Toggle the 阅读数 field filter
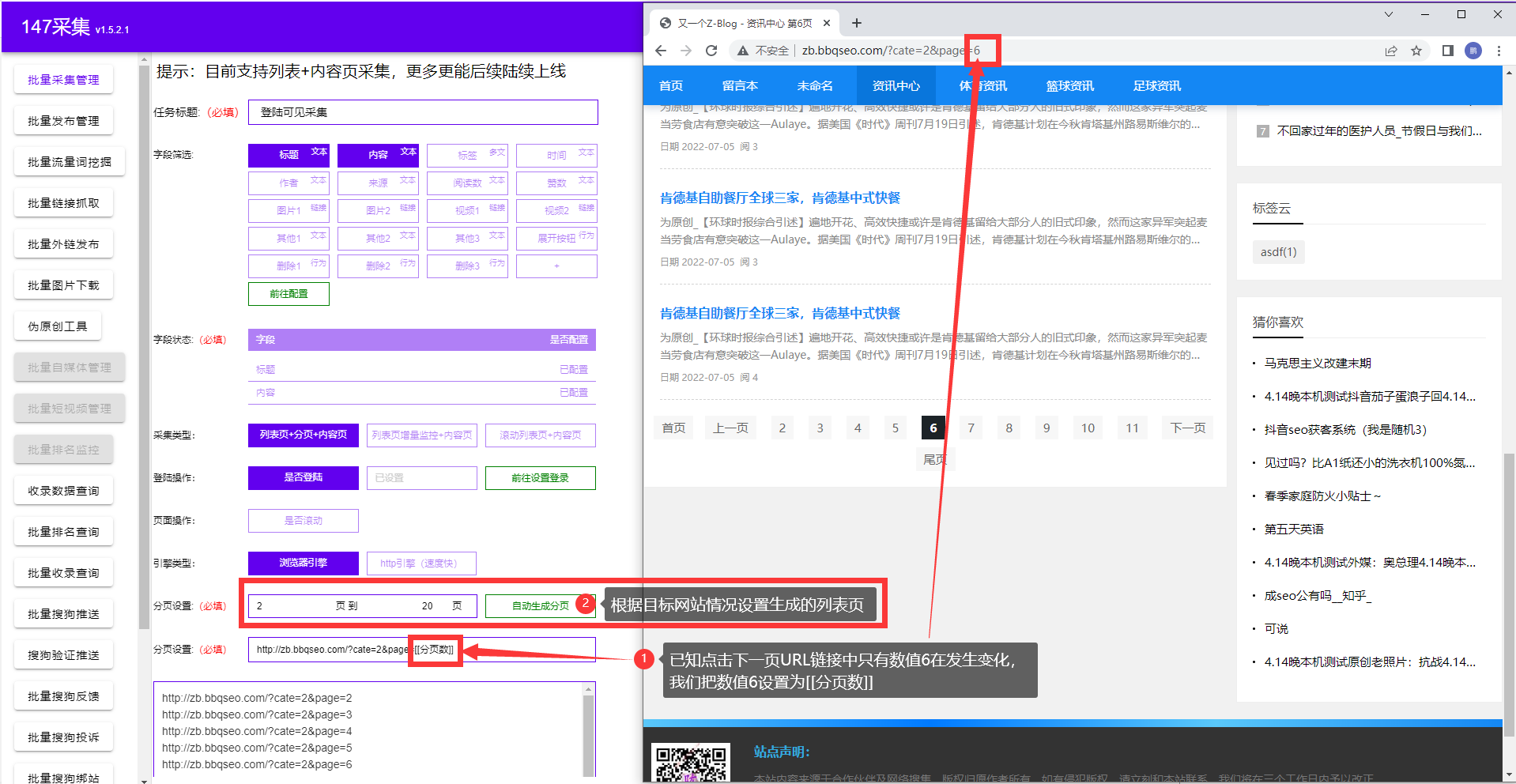 click(467, 183)
